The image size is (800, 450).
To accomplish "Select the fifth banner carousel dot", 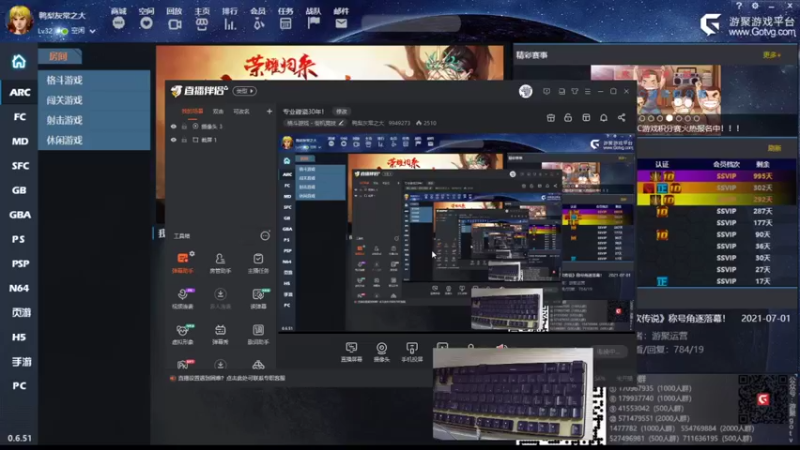I will click(679, 118).
